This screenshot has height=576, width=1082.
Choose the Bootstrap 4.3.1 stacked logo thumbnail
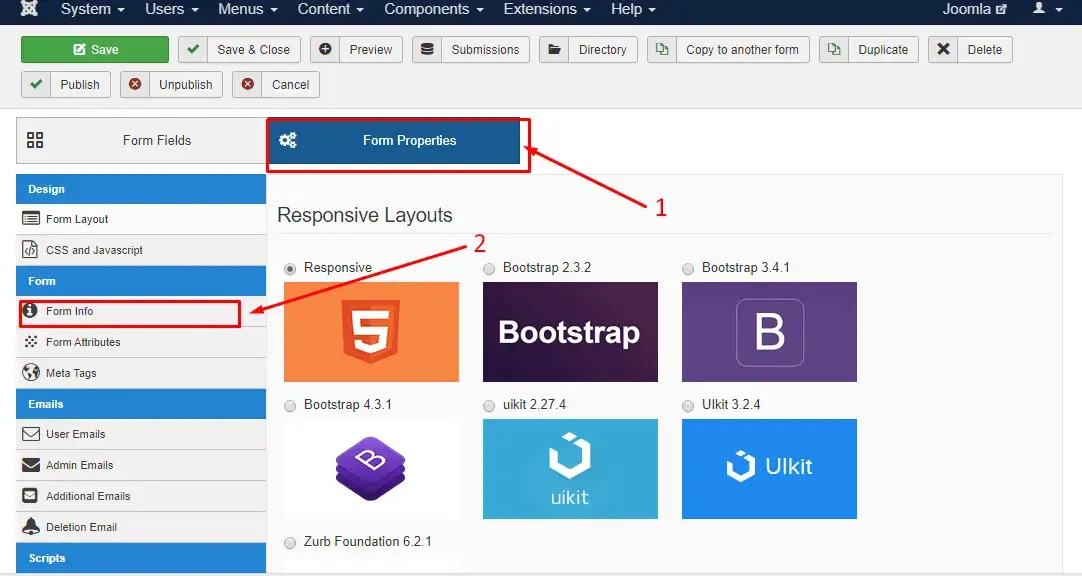click(x=371, y=469)
